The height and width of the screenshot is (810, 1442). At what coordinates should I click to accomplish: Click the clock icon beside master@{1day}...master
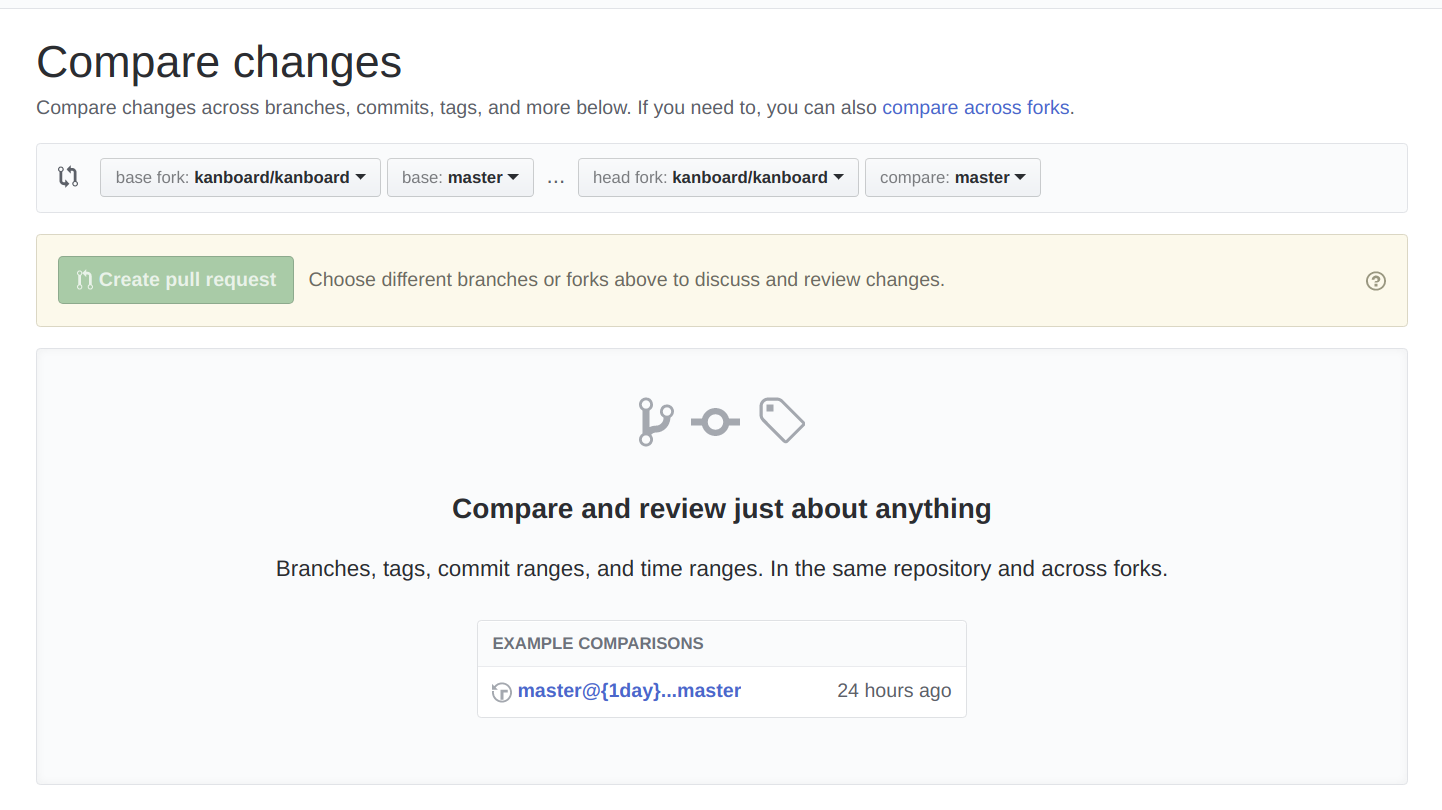(502, 692)
